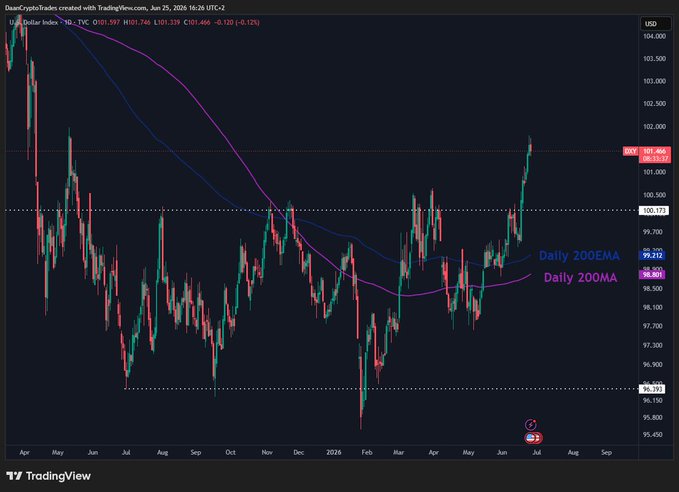Click the 102.500 price axis label
This screenshot has height=492, width=679.
(654, 104)
